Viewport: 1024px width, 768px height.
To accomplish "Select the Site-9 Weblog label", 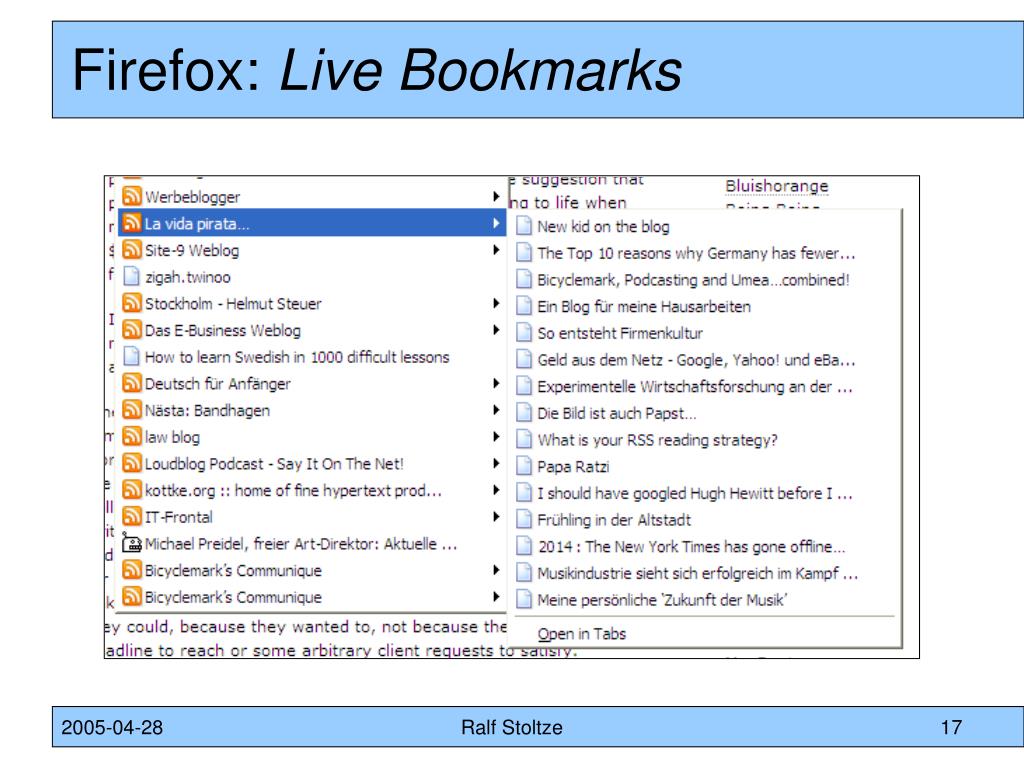I will [x=191, y=250].
